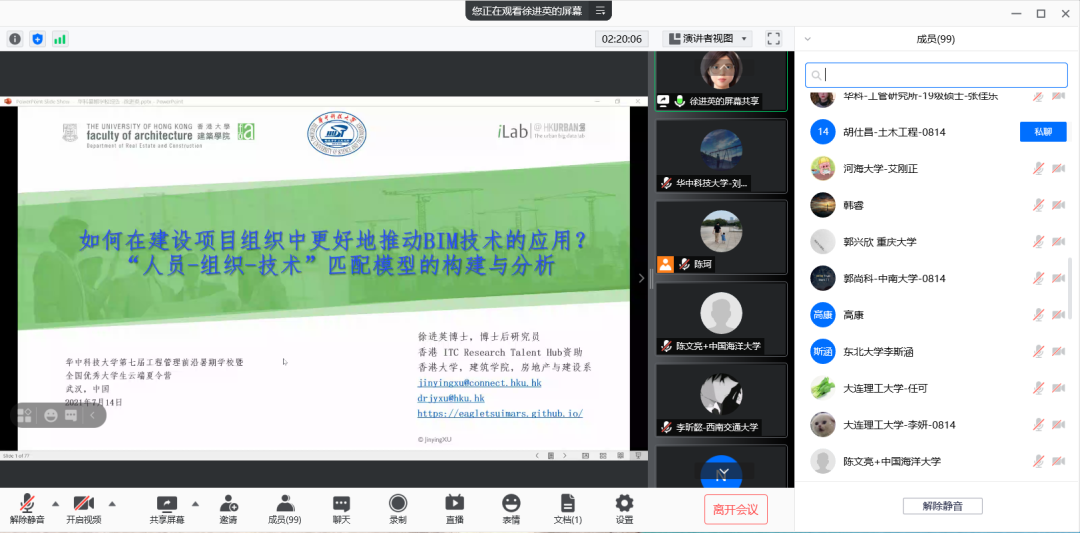This screenshot has height=533, width=1080.
Task: Open the 表情 (Emoji) reactions
Action: pos(511,508)
